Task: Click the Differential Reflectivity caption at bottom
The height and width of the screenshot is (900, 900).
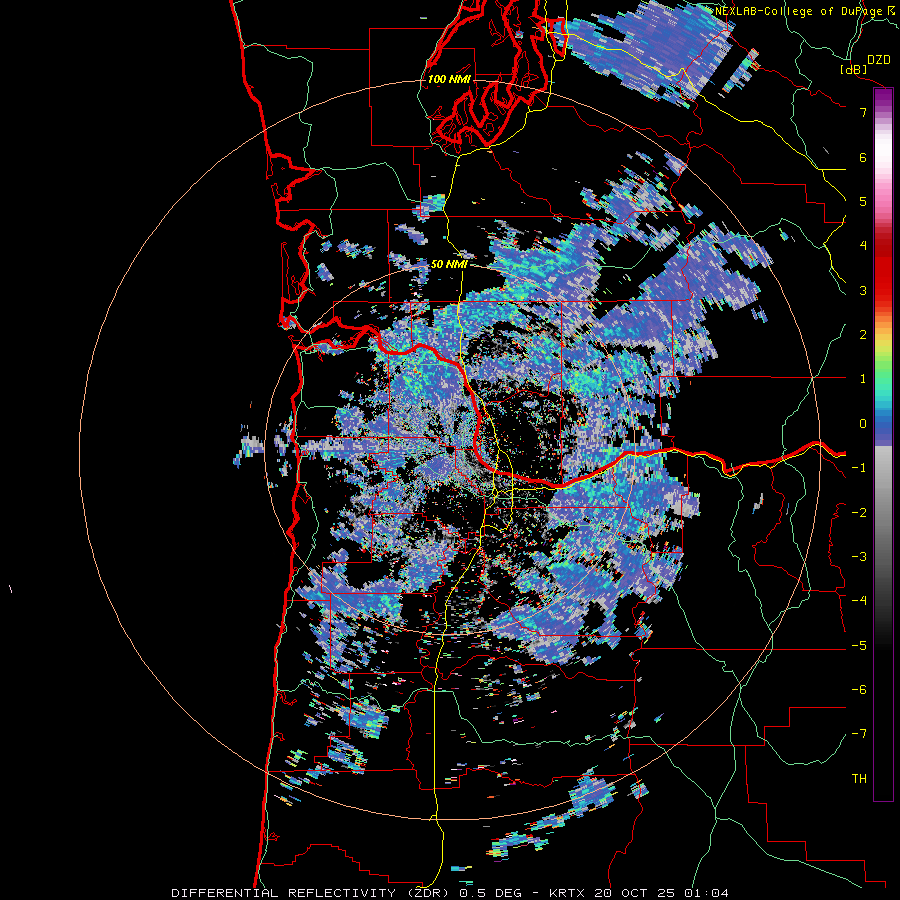Action: pos(450,893)
